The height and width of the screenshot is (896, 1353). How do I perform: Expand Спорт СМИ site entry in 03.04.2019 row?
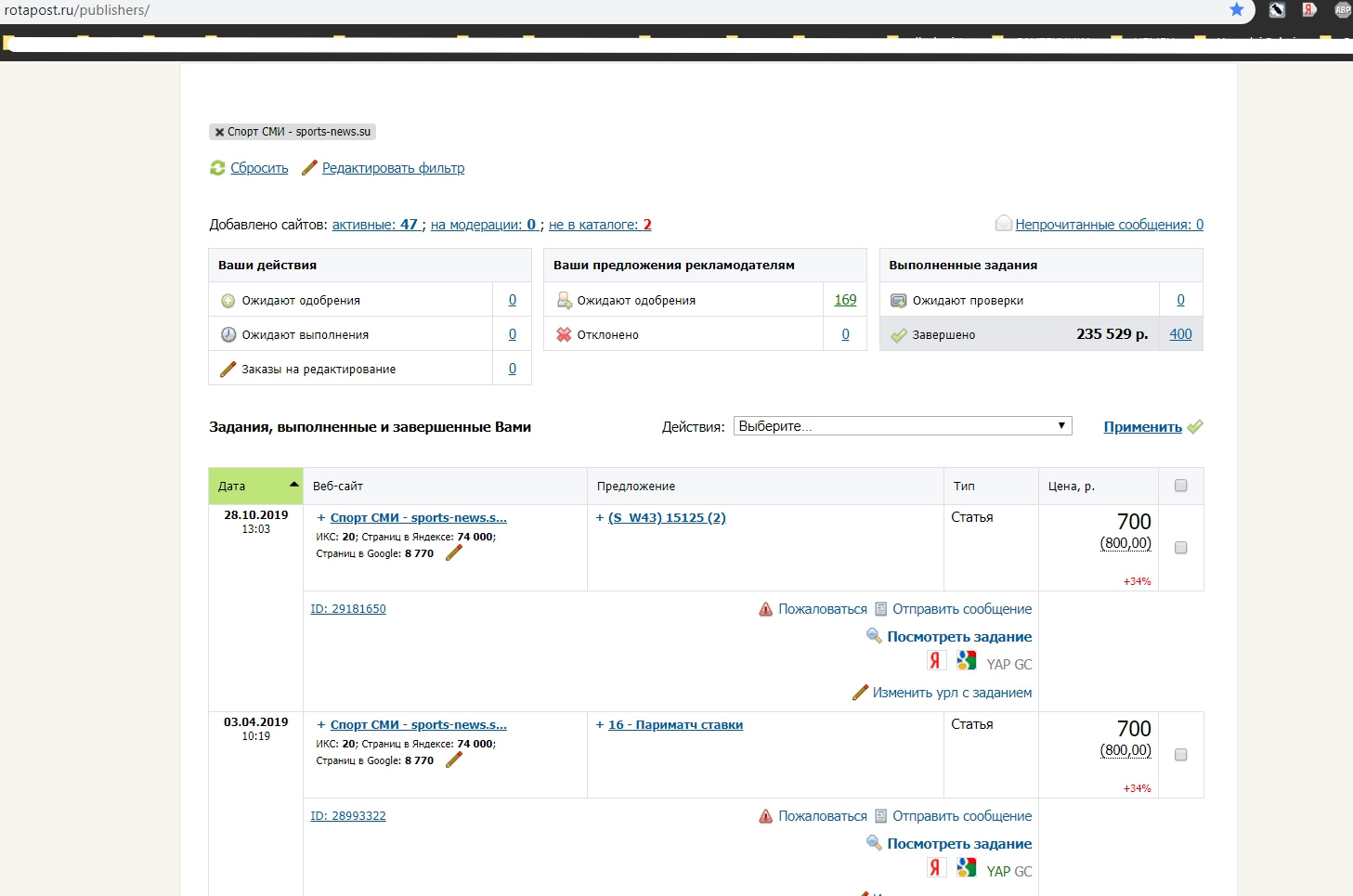tap(321, 725)
